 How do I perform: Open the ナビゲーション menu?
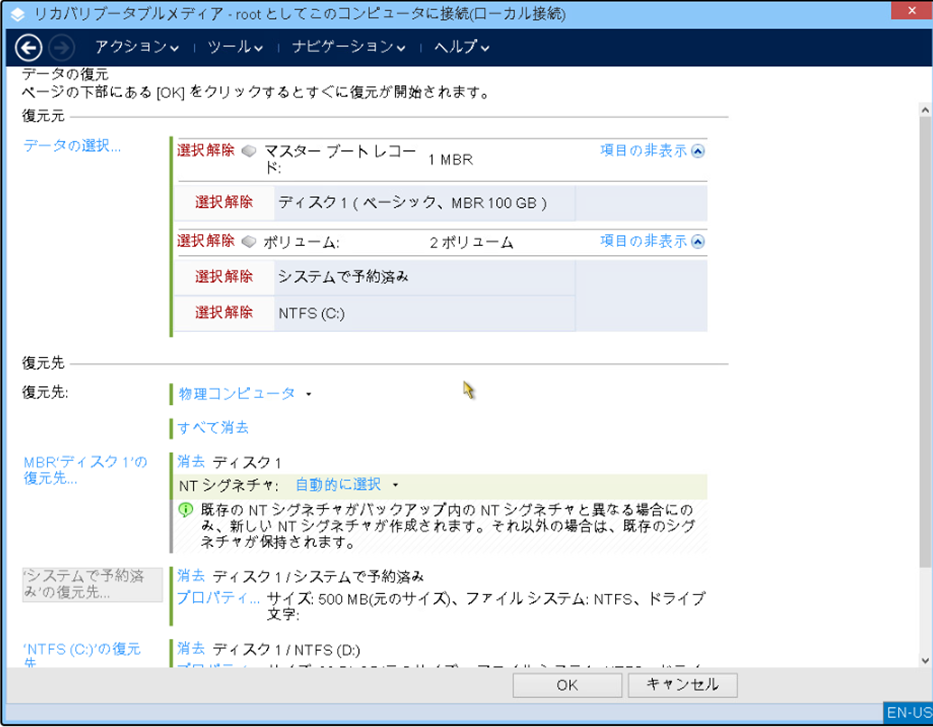pos(349,47)
